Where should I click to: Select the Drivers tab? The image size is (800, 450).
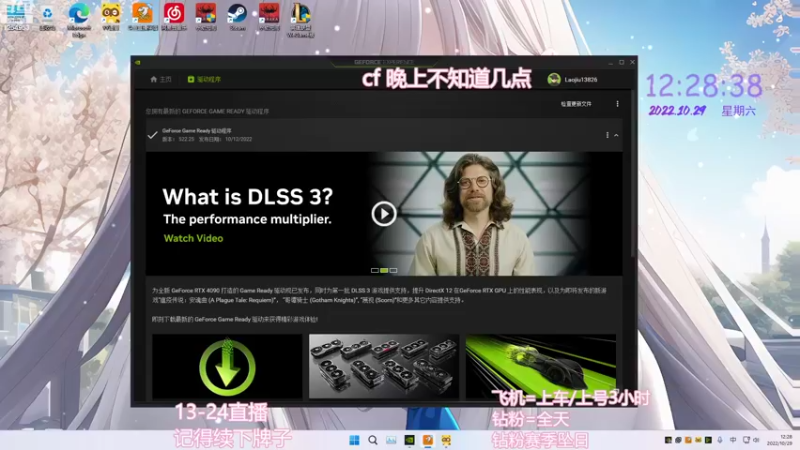(204, 80)
